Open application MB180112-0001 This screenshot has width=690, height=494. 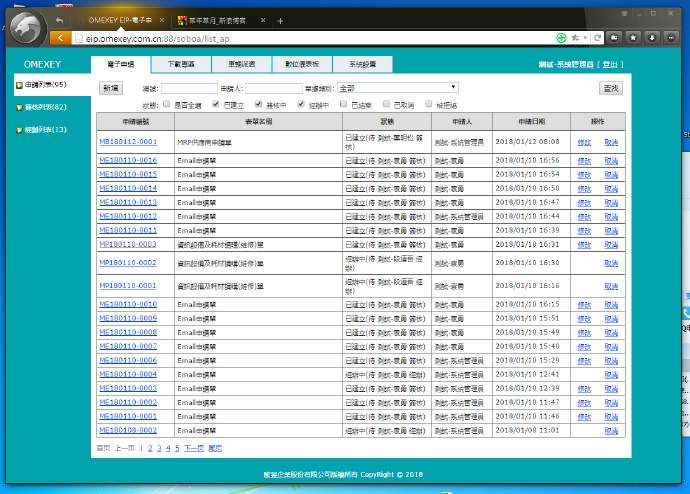[128, 142]
